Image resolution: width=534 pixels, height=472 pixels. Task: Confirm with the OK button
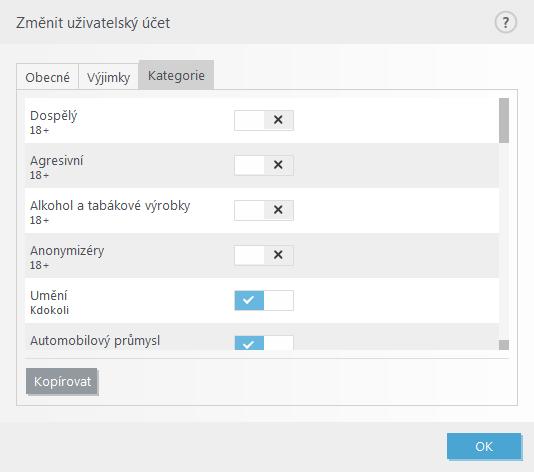484,446
